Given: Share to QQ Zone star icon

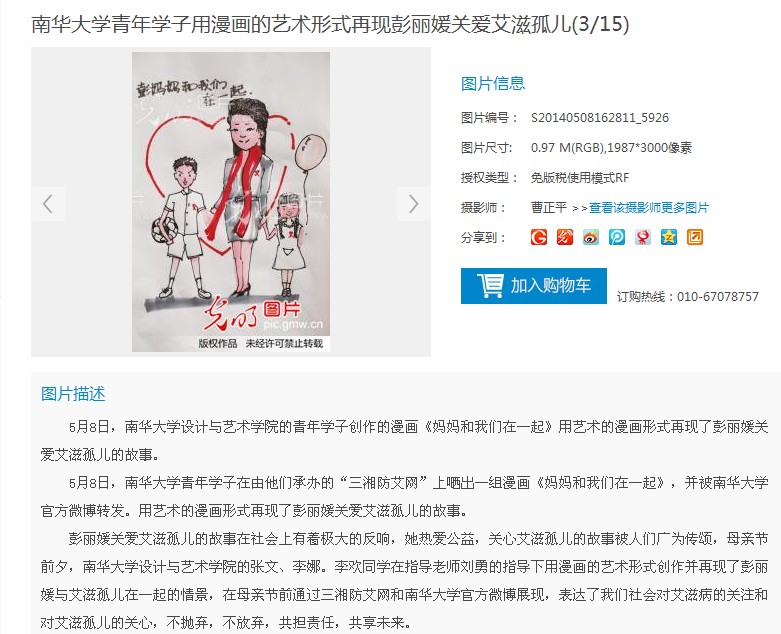Looking at the screenshot, I should (x=668, y=237).
